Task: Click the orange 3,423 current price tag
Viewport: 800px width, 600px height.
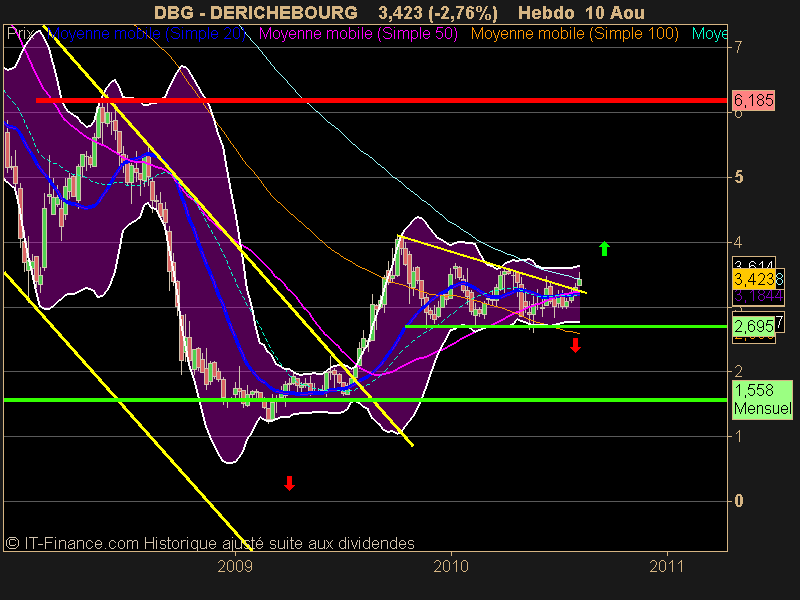Action: [x=754, y=279]
